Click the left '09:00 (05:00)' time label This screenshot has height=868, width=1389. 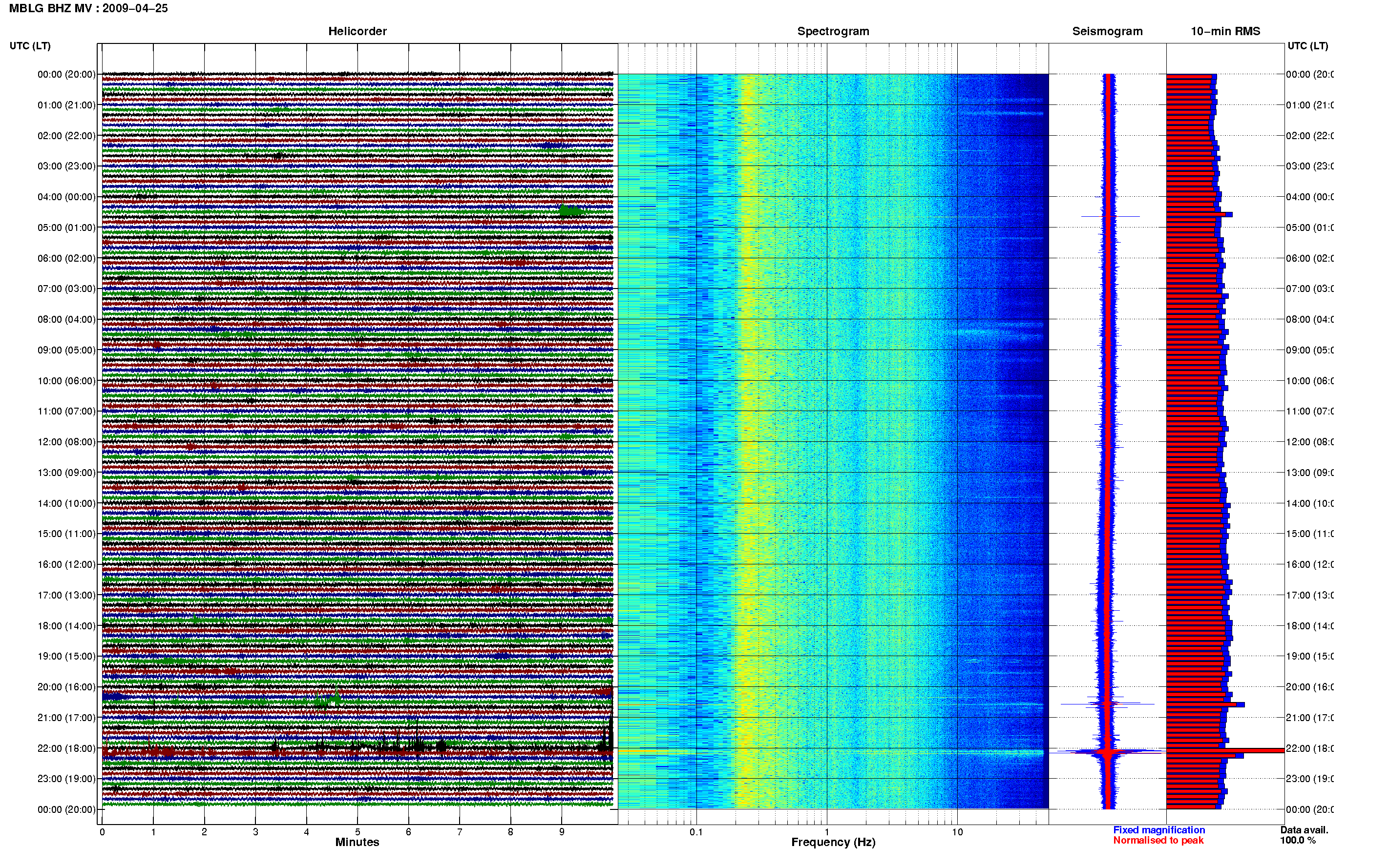pyautogui.click(x=66, y=350)
